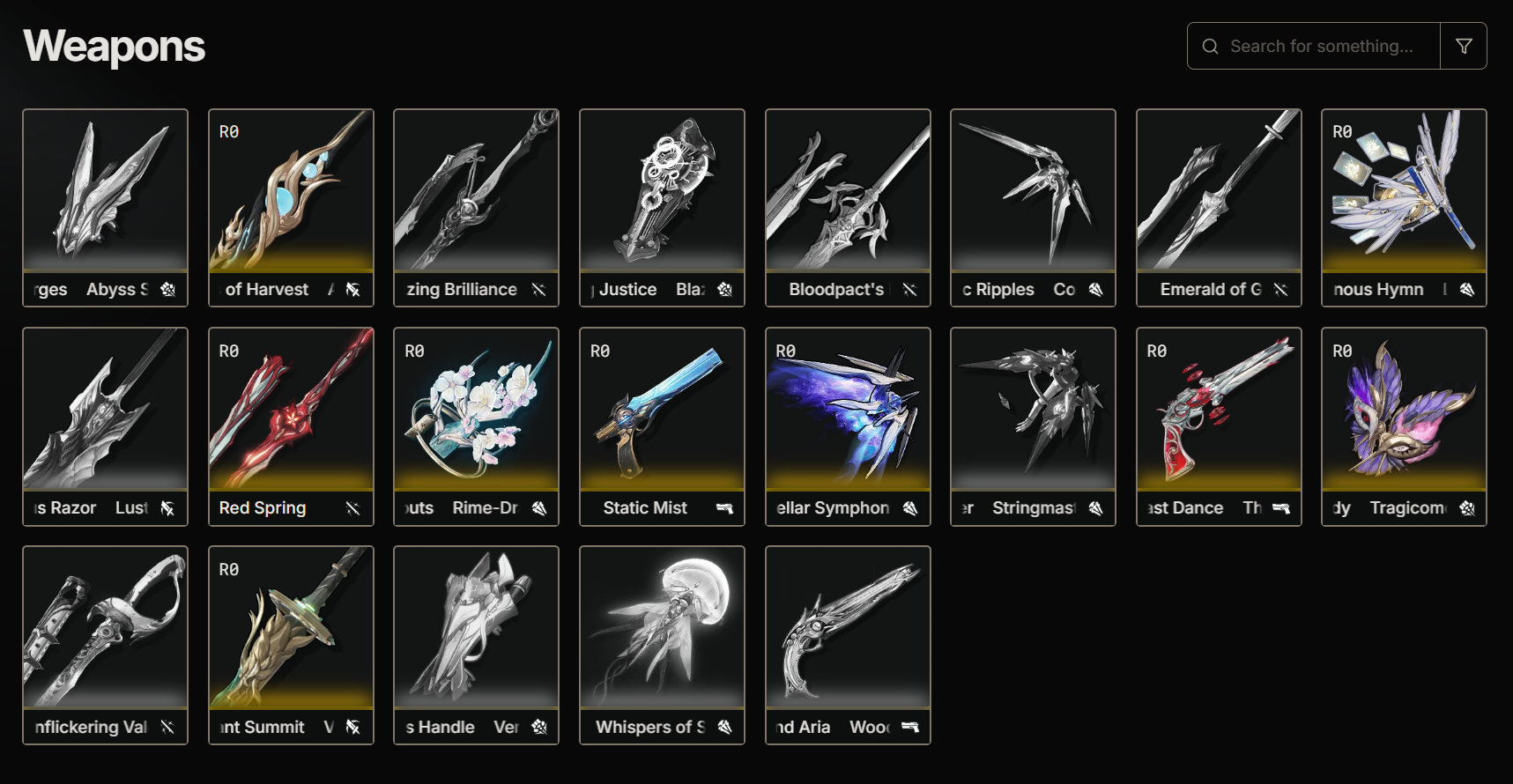Screen dimensions: 1513x784
Task: Select the jellyfish Whispers of Sirens thumbnail
Action: tap(662, 627)
